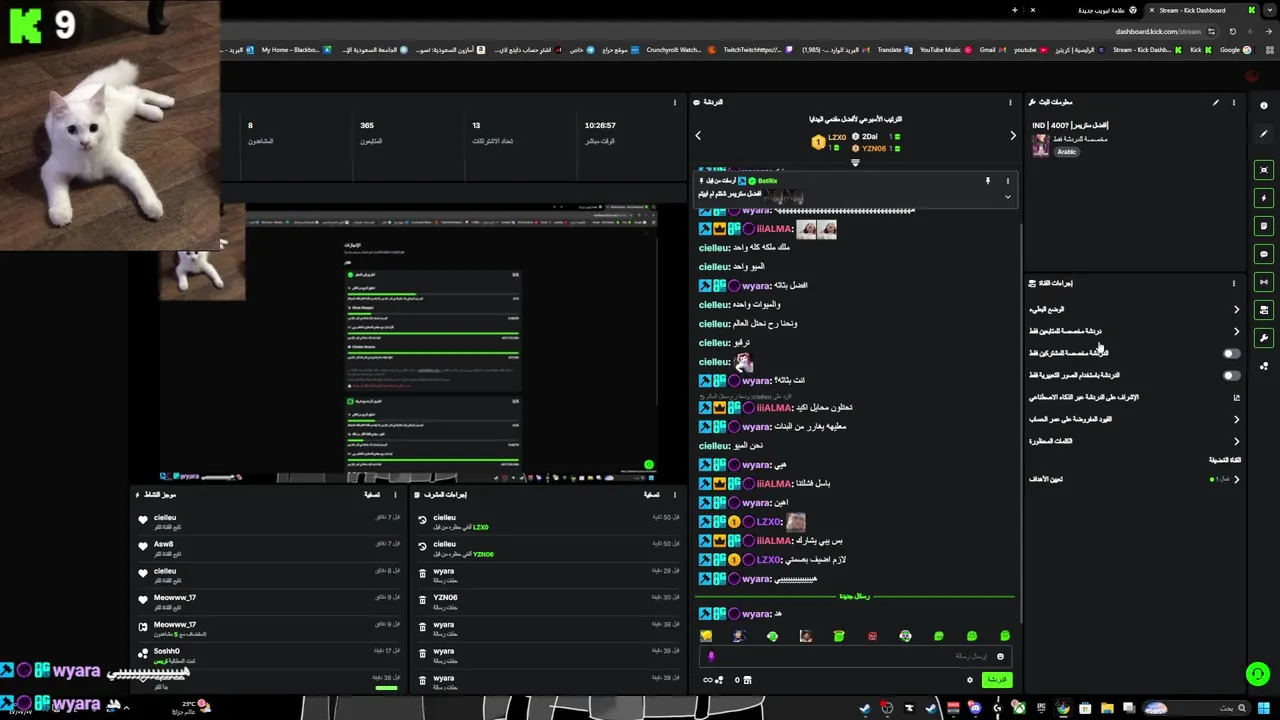Click the three-dots cluster icon below wrench
Image resolution: width=1280 pixels, height=720 pixels.
click(x=1264, y=366)
